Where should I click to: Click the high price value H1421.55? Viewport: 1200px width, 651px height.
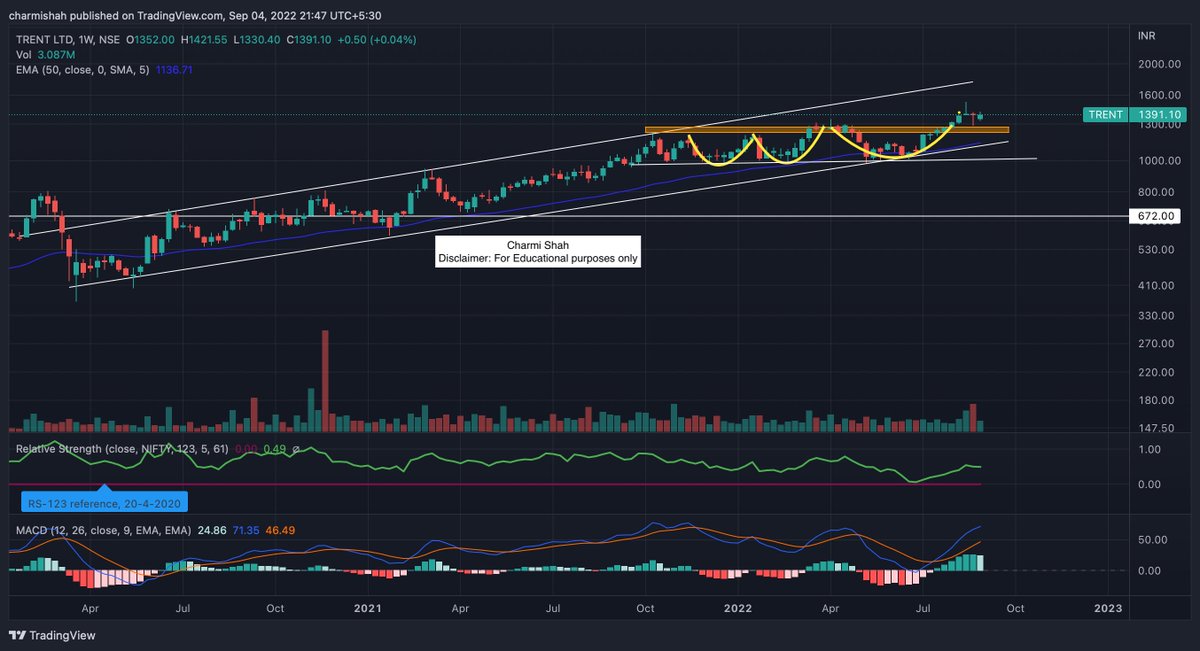(204, 39)
